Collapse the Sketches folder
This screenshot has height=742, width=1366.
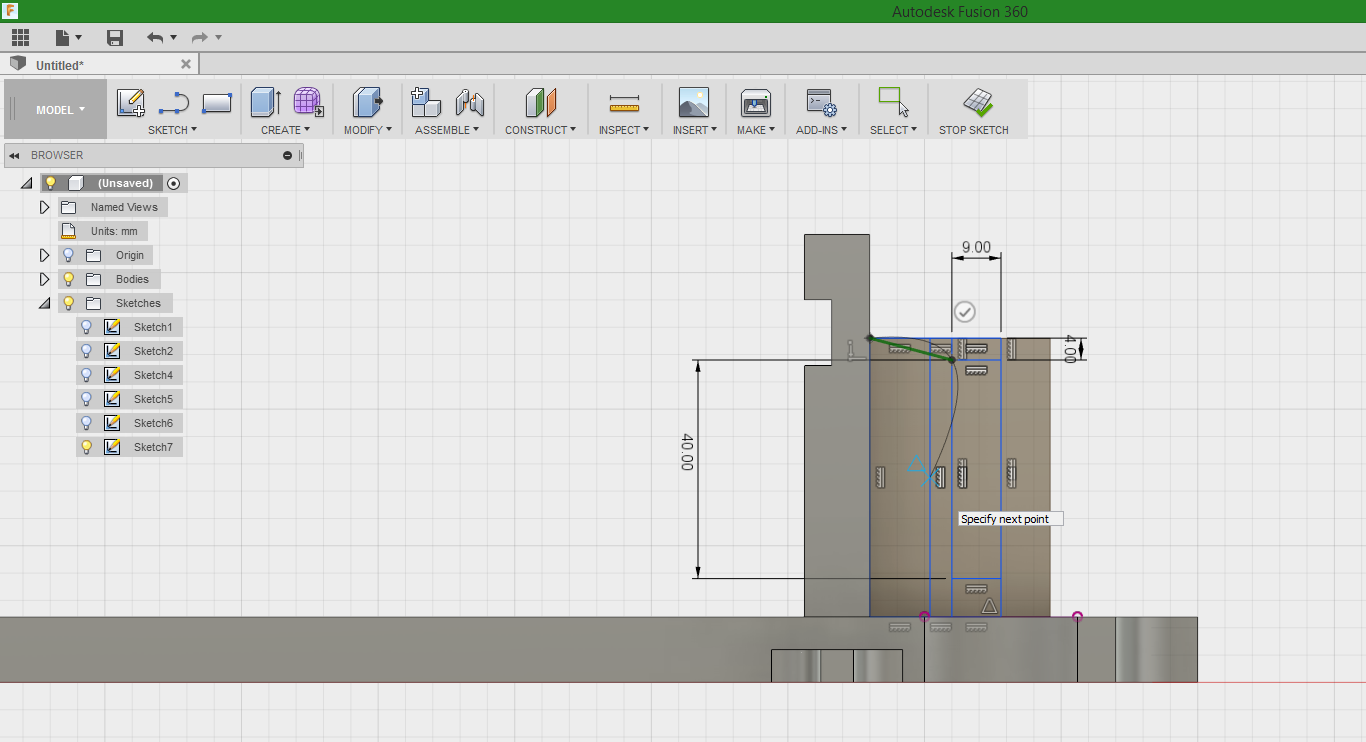[44, 303]
